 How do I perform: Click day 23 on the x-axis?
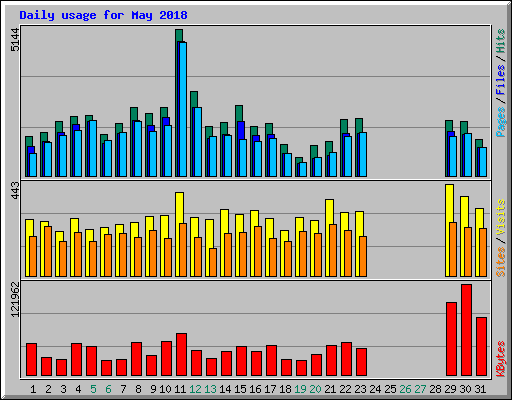pos(360,389)
